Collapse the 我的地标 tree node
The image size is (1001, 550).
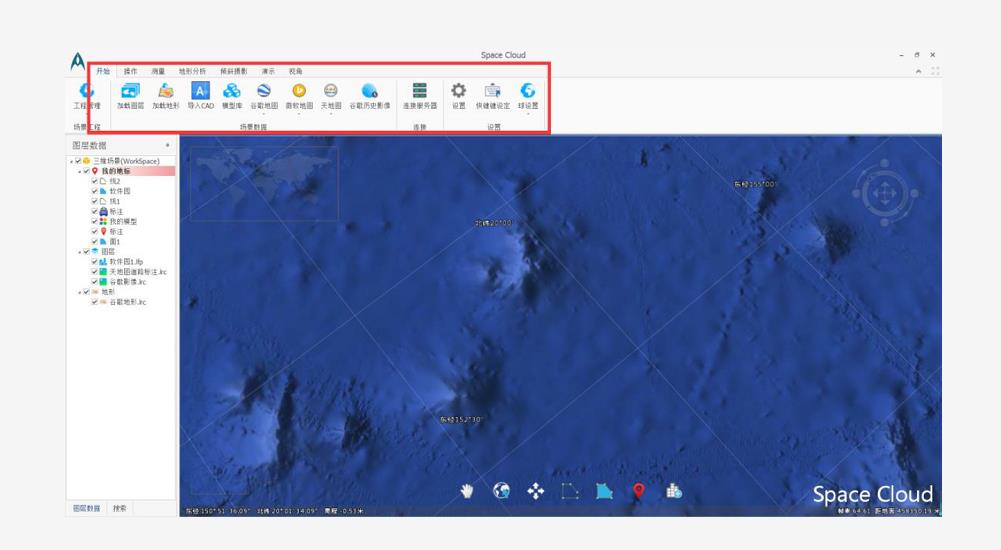[78, 171]
